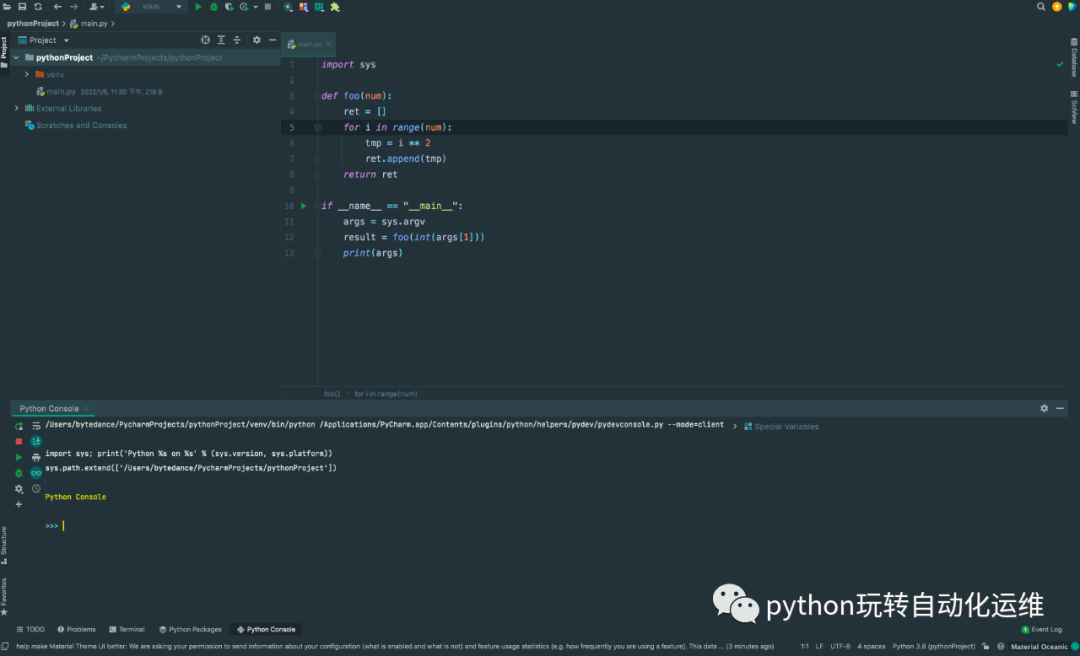Image resolution: width=1080 pixels, height=656 pixels.
Task: Click the teal layout toolbar icon
Action: (319, 7)
